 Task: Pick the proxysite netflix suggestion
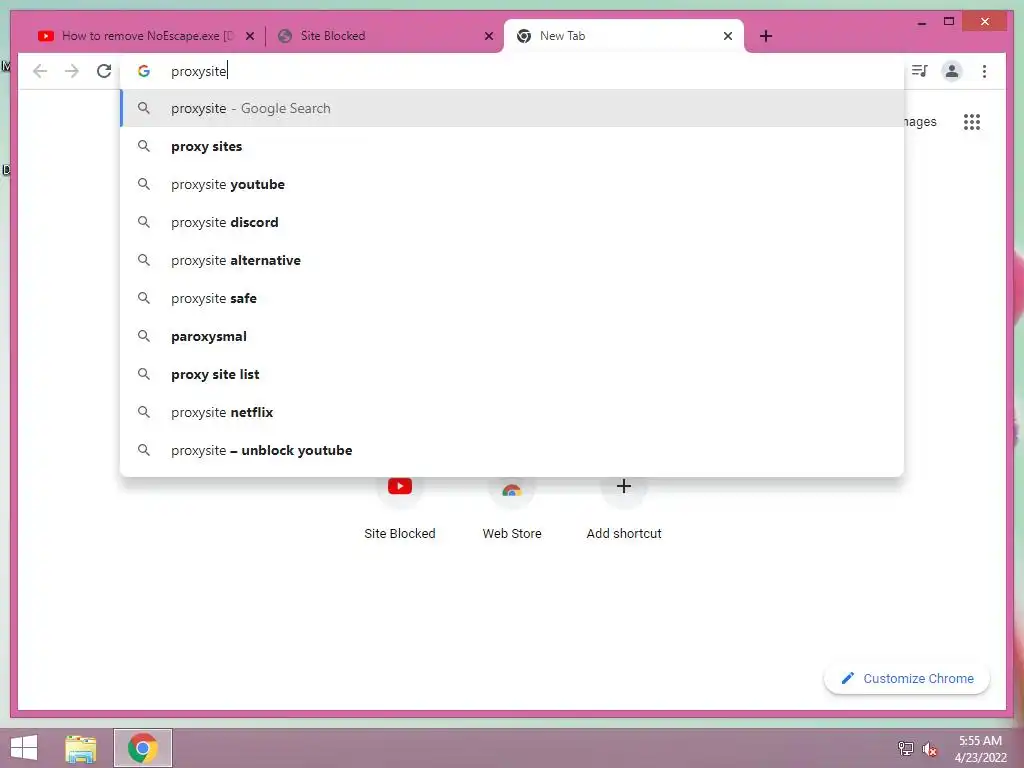(x=513, y=412)
